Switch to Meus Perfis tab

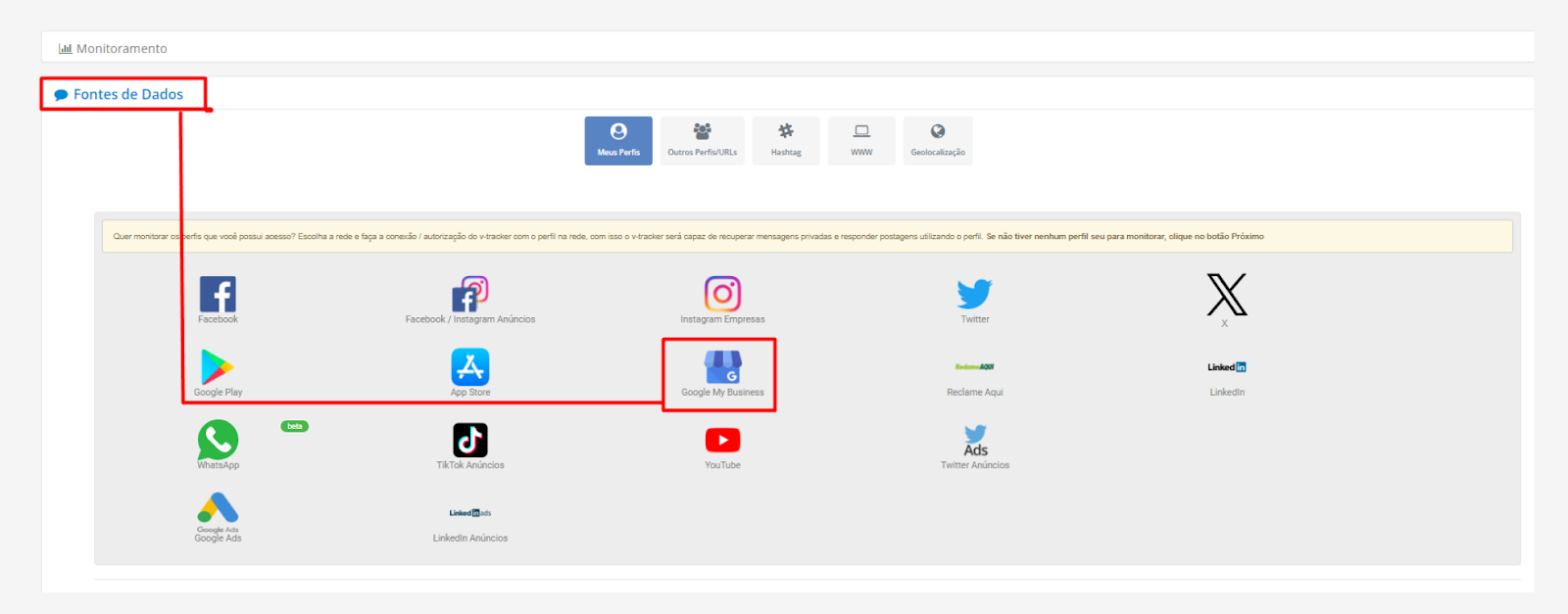click(618, 141)
